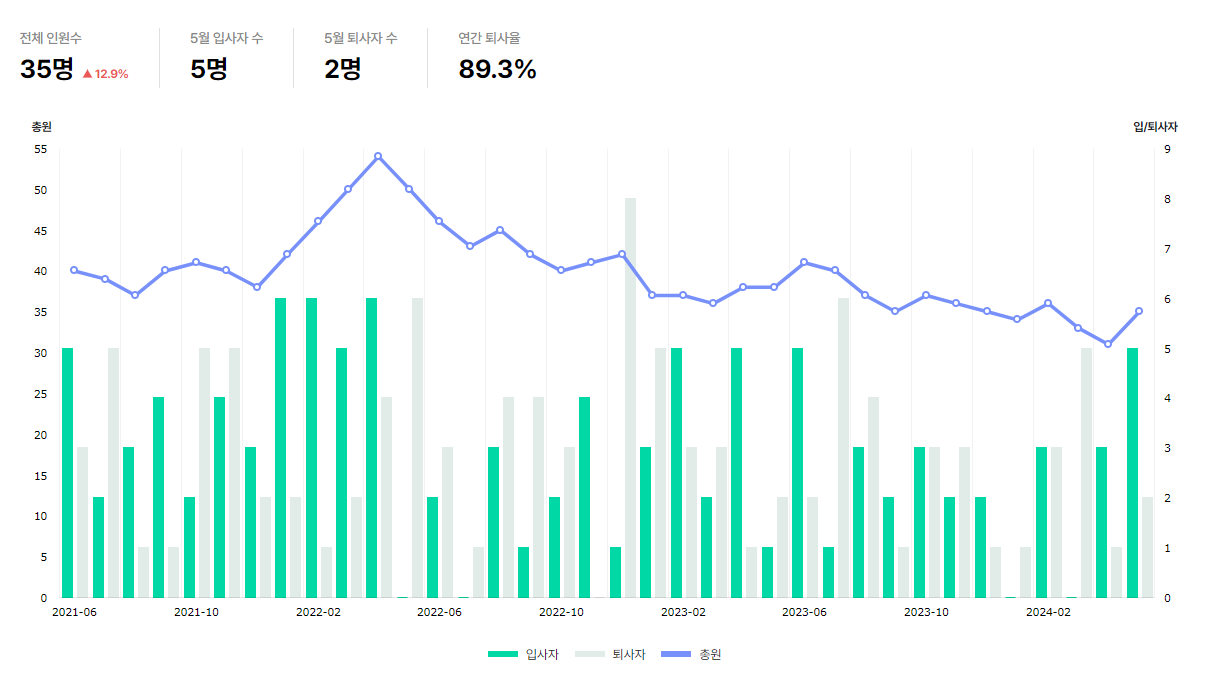This screenshot has height=689, width=1214.
Task: Click the 2022-10 x-axis label
Action: [x=561, y=612]
